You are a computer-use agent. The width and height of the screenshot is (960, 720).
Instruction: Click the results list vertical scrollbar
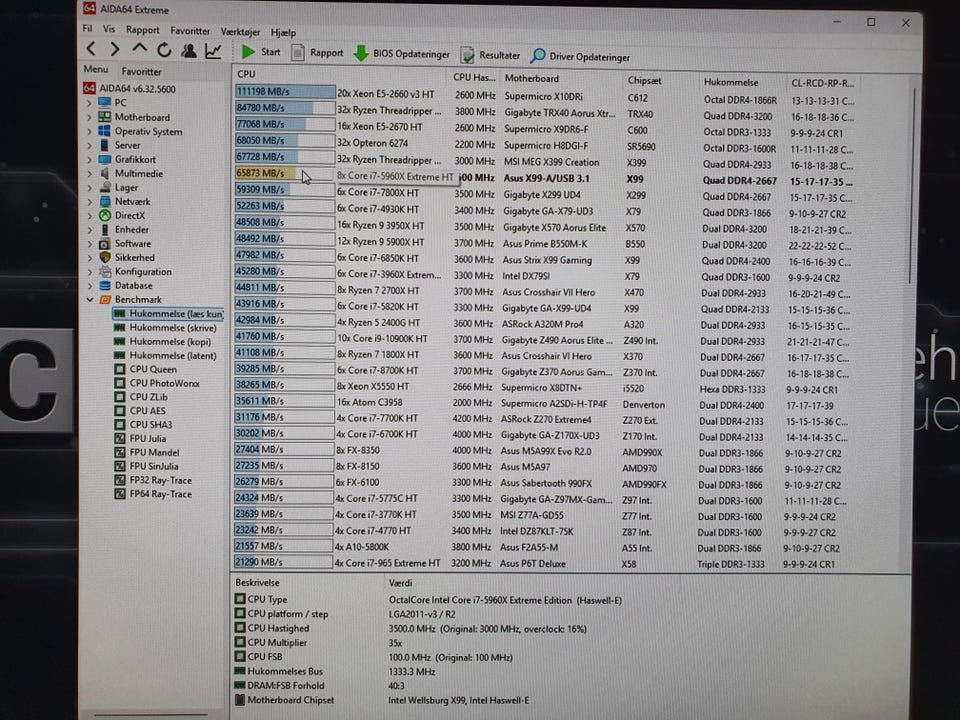(x=910, y=184)
